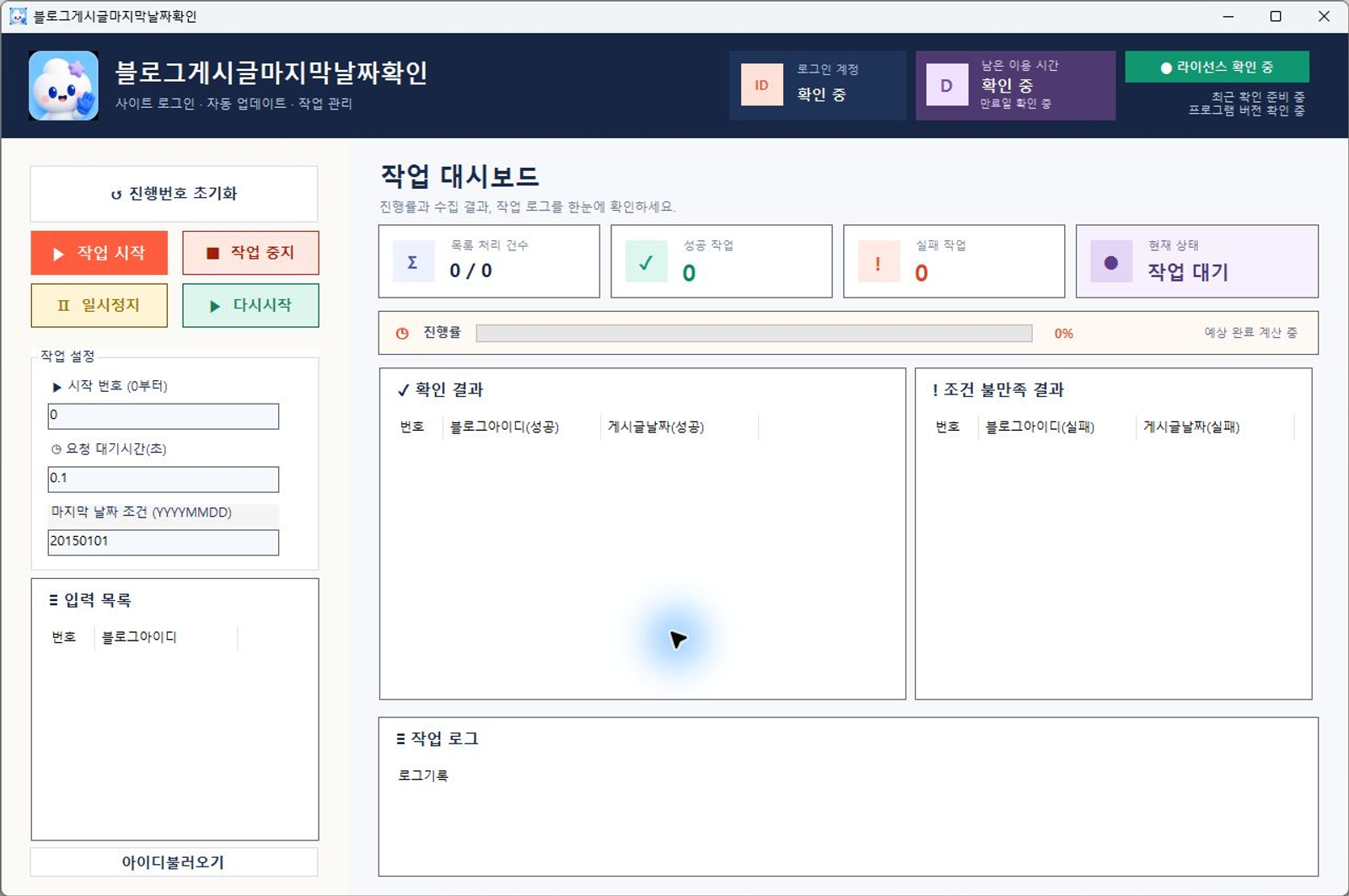
Task: Click the 확인 결과 panel heading
Action: point(440,389)
